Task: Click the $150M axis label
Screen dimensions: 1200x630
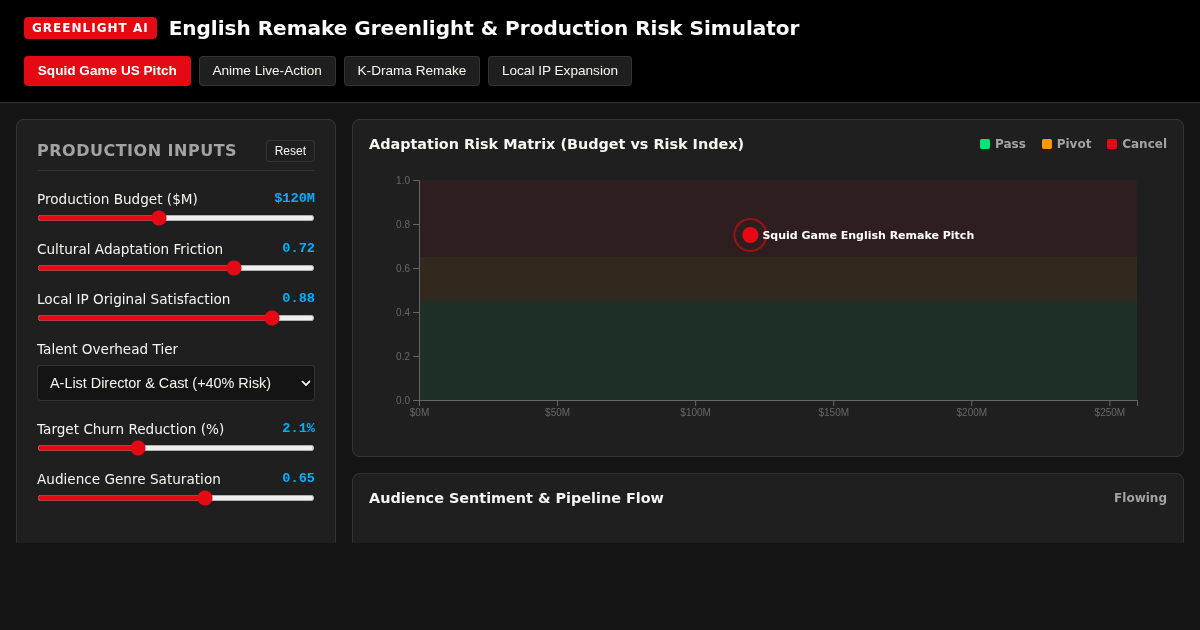Action: coord(833,413)
